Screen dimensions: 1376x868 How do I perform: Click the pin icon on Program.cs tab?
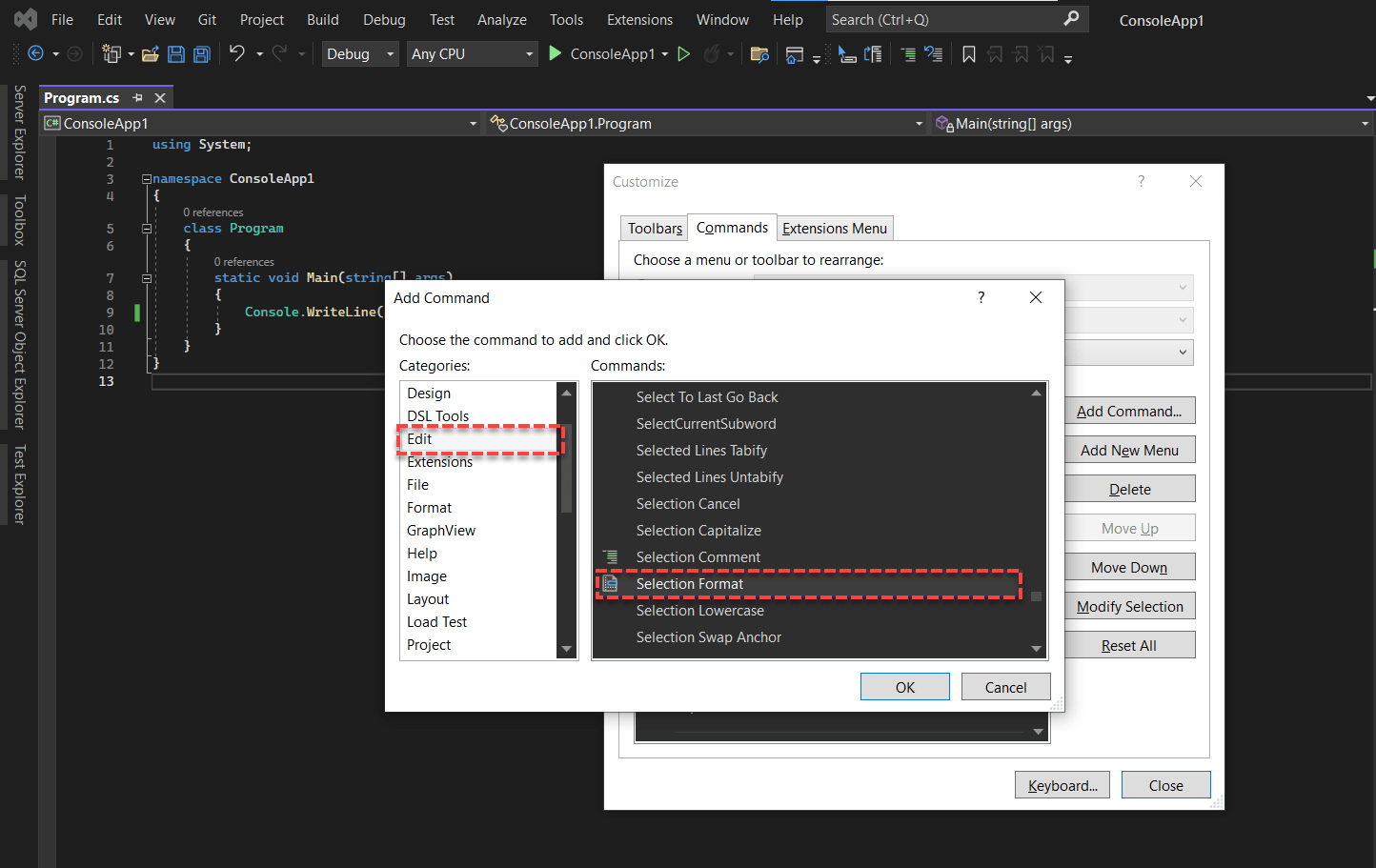[x=137, y=97]
